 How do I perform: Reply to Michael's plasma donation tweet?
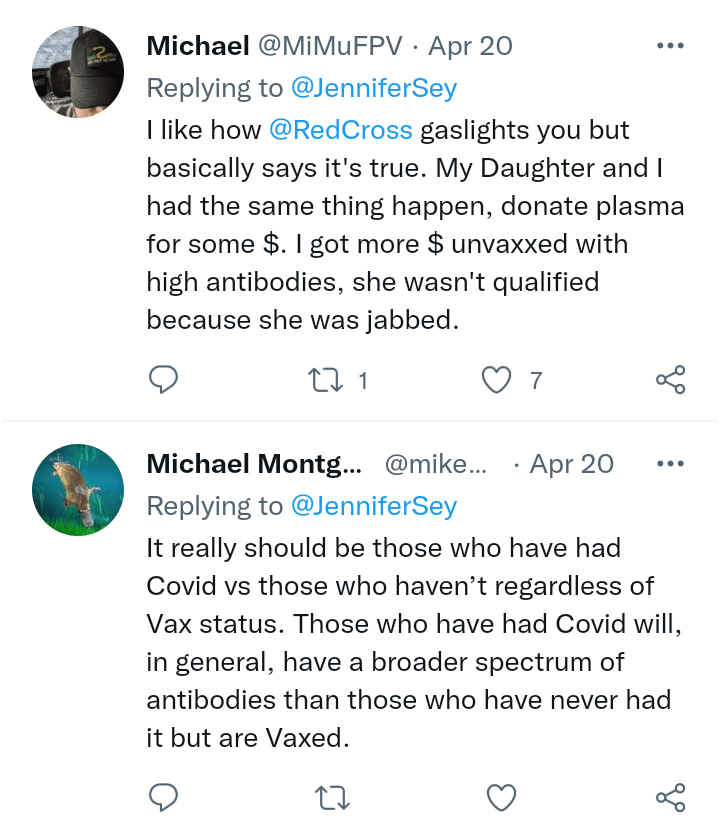coord(163,380)
